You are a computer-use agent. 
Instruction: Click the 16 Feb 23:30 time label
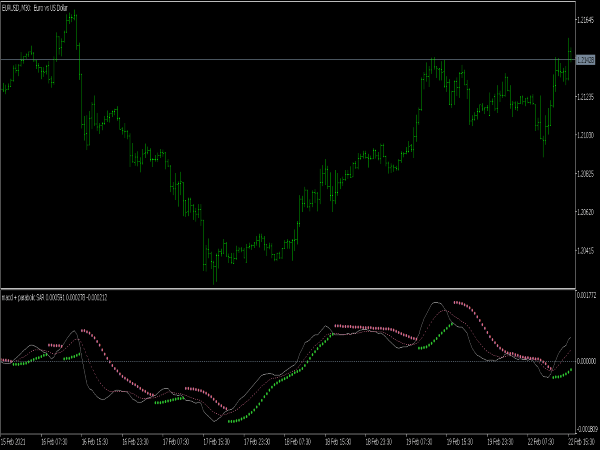pos(135,442)
